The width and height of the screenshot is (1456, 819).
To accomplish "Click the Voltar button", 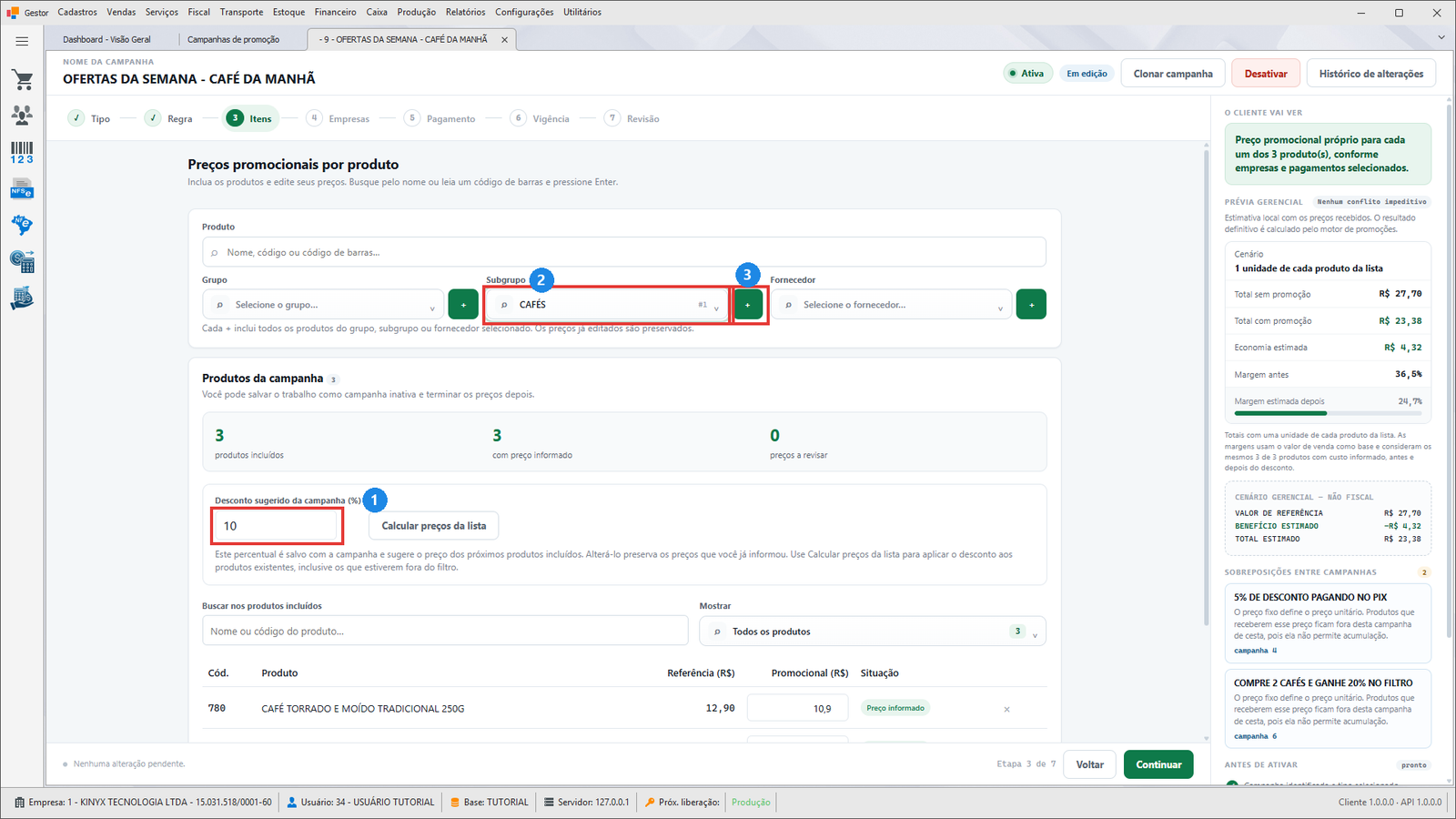I will 1090,764.
